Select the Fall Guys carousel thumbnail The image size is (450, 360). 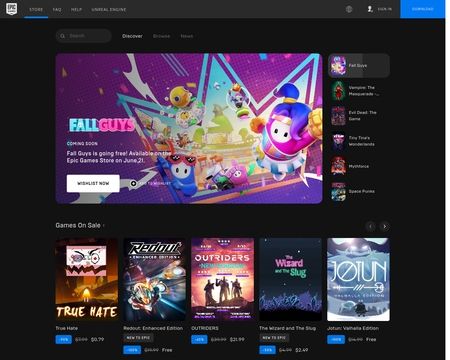(x=359, y=66)
